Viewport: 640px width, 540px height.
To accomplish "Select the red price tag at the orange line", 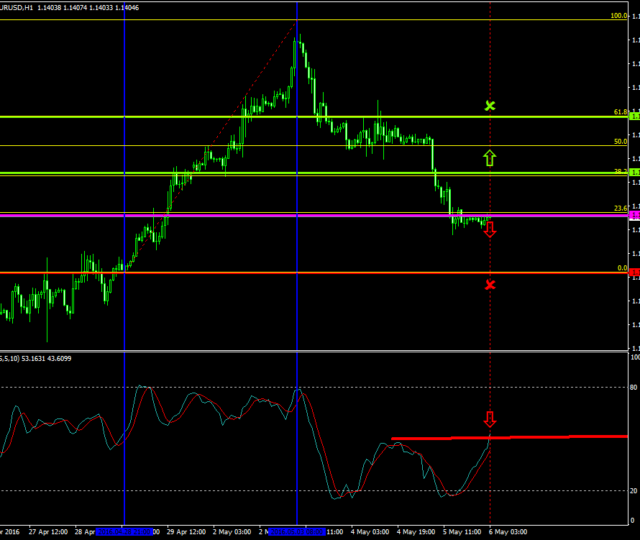I will 634,272.
